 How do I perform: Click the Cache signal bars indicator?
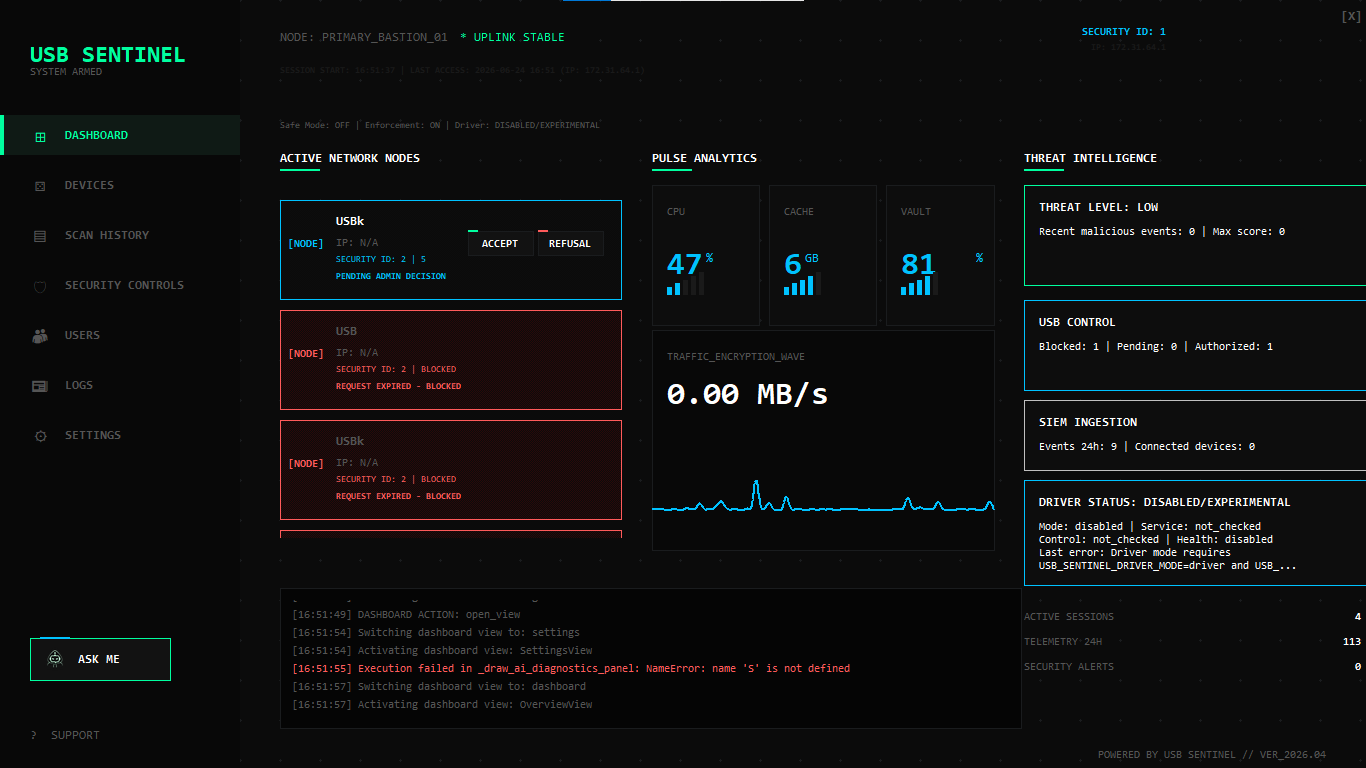[x=802, y=284]
